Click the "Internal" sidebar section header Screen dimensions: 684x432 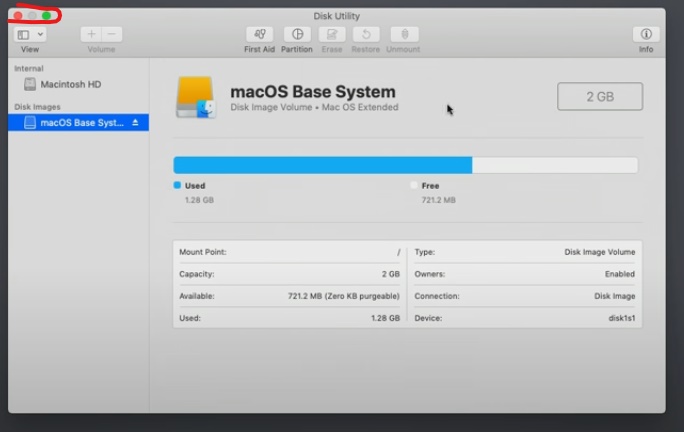point(29,69)
